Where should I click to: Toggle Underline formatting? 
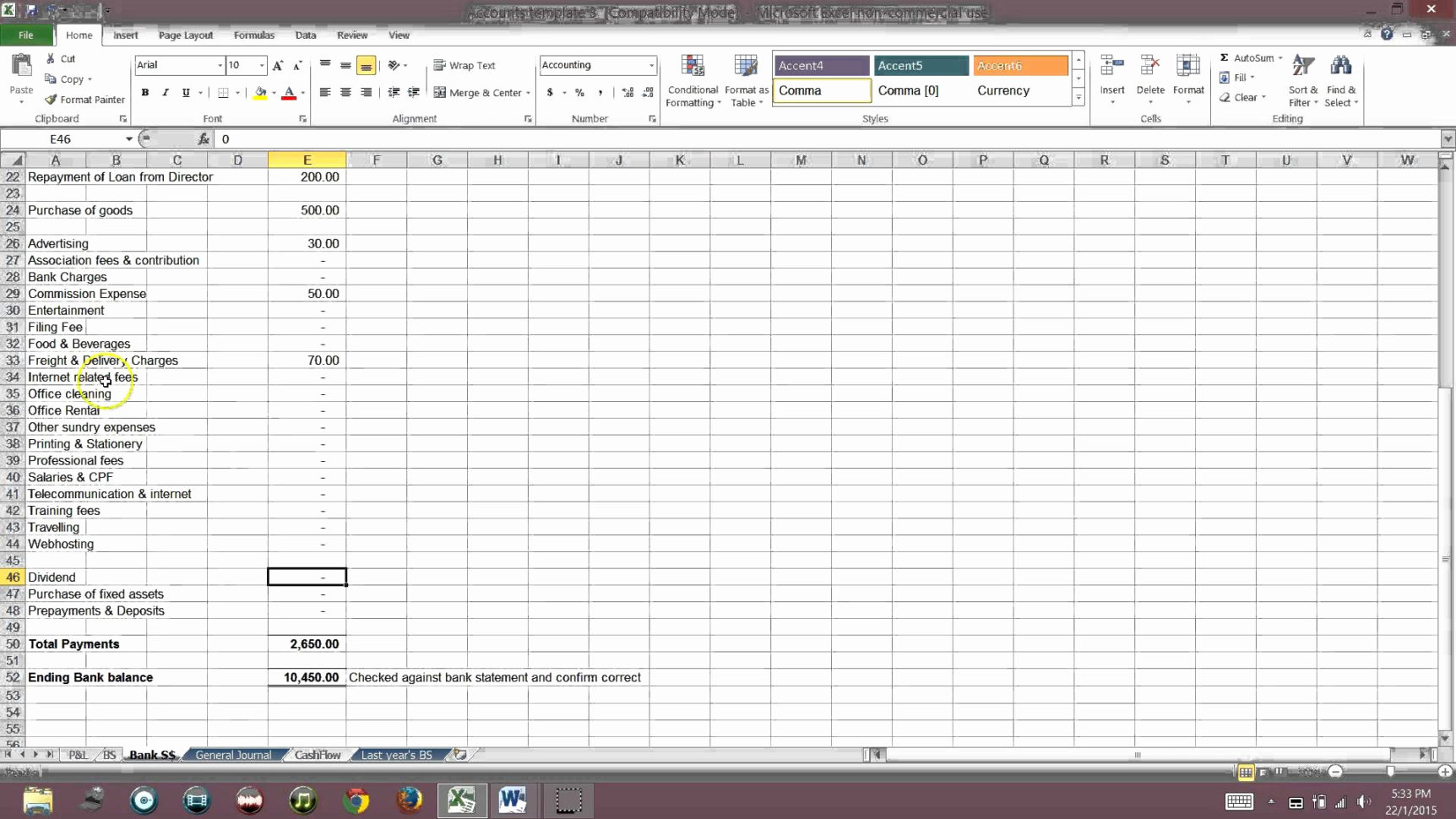pyautogui.click(x=185, y=93)
